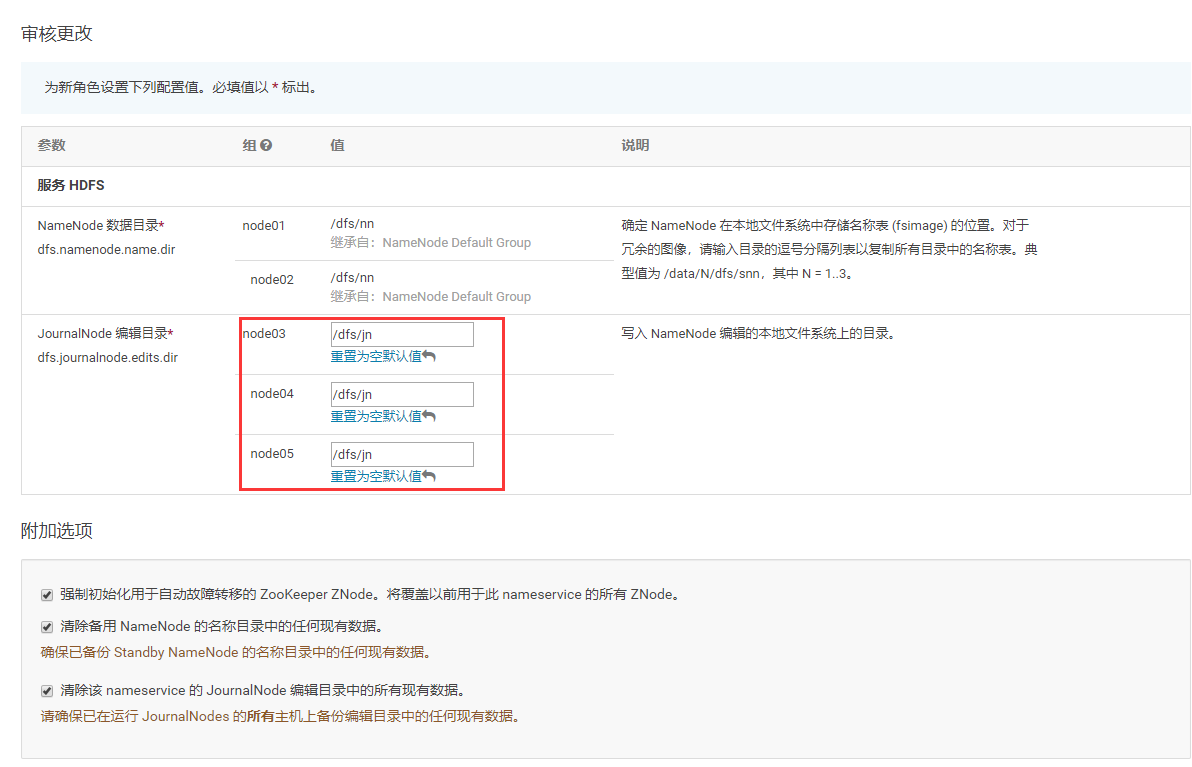Click the reset arrow icon under node04

pyautogui.click(x=430, y=416)
